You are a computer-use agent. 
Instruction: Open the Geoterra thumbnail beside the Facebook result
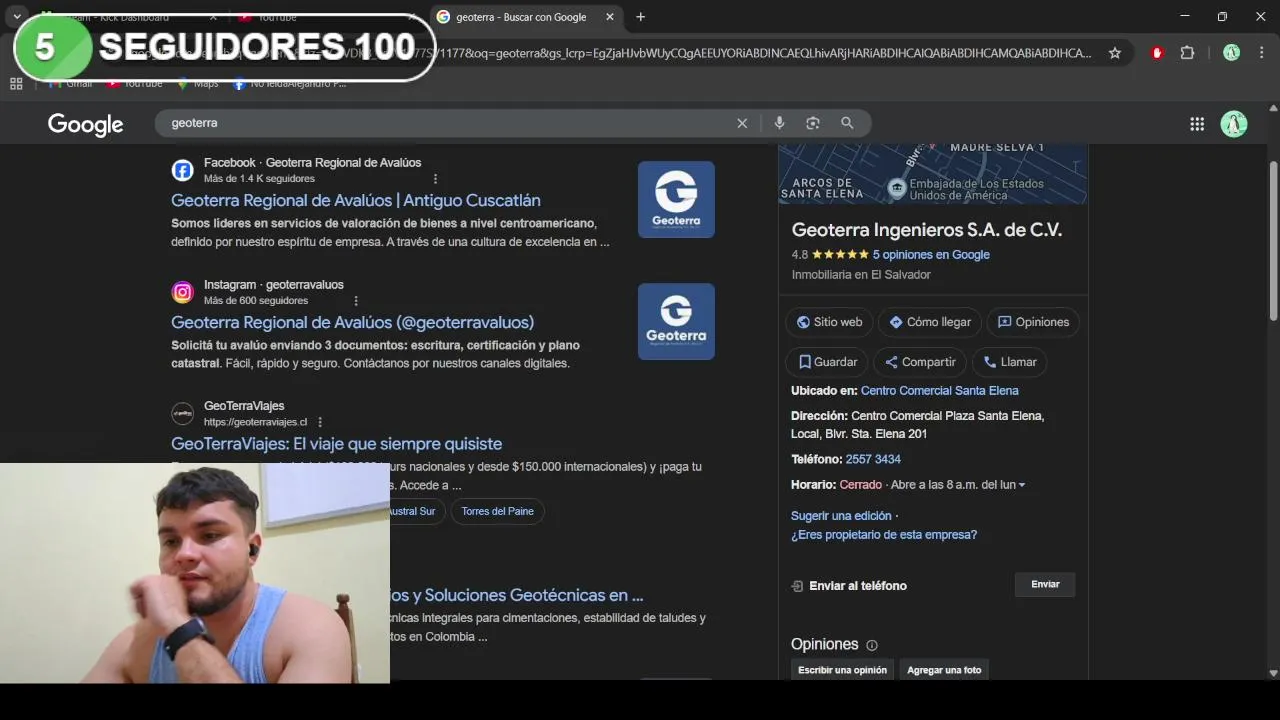point(676,199)
